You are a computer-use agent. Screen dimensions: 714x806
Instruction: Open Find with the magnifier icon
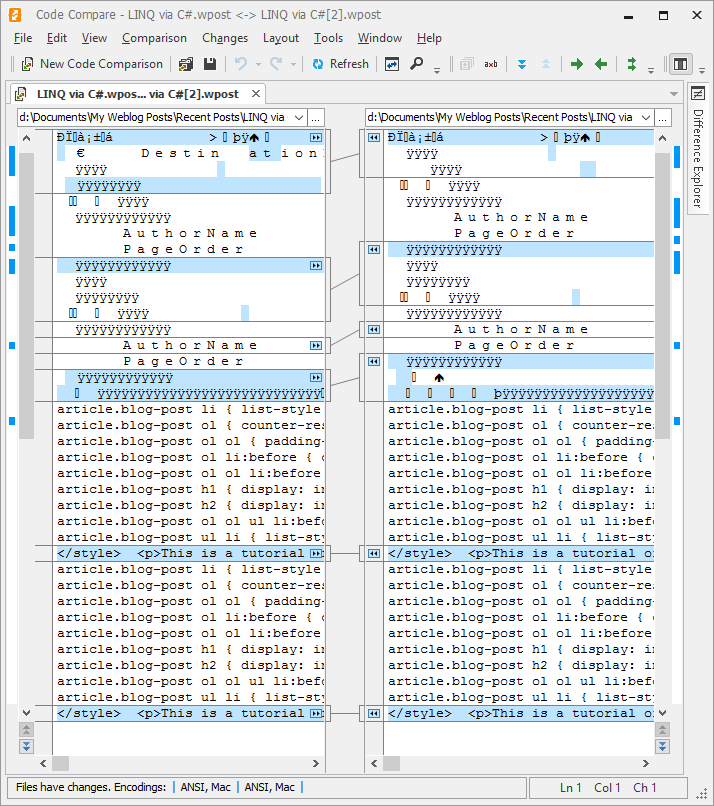coord(416,64)
